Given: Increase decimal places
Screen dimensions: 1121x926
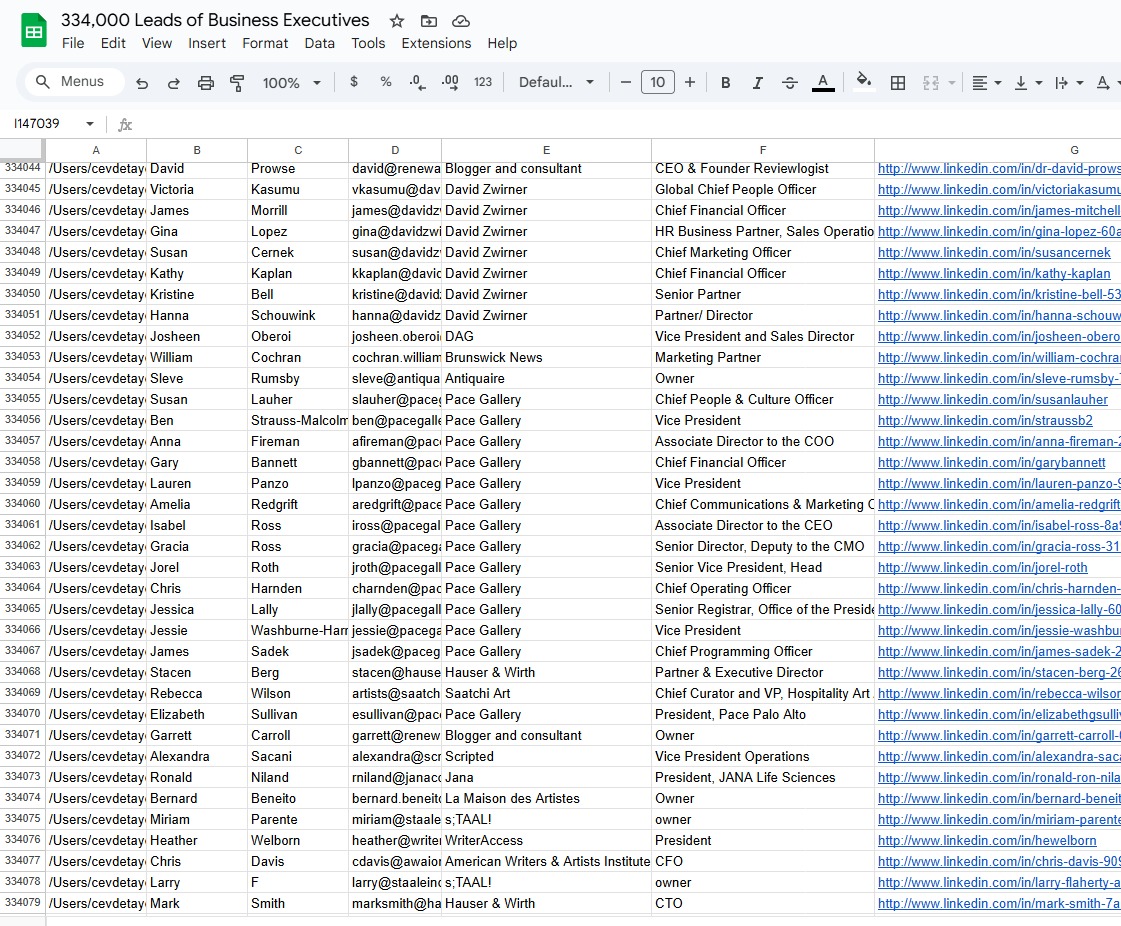Looking at the screenshot, I should 450,82.
